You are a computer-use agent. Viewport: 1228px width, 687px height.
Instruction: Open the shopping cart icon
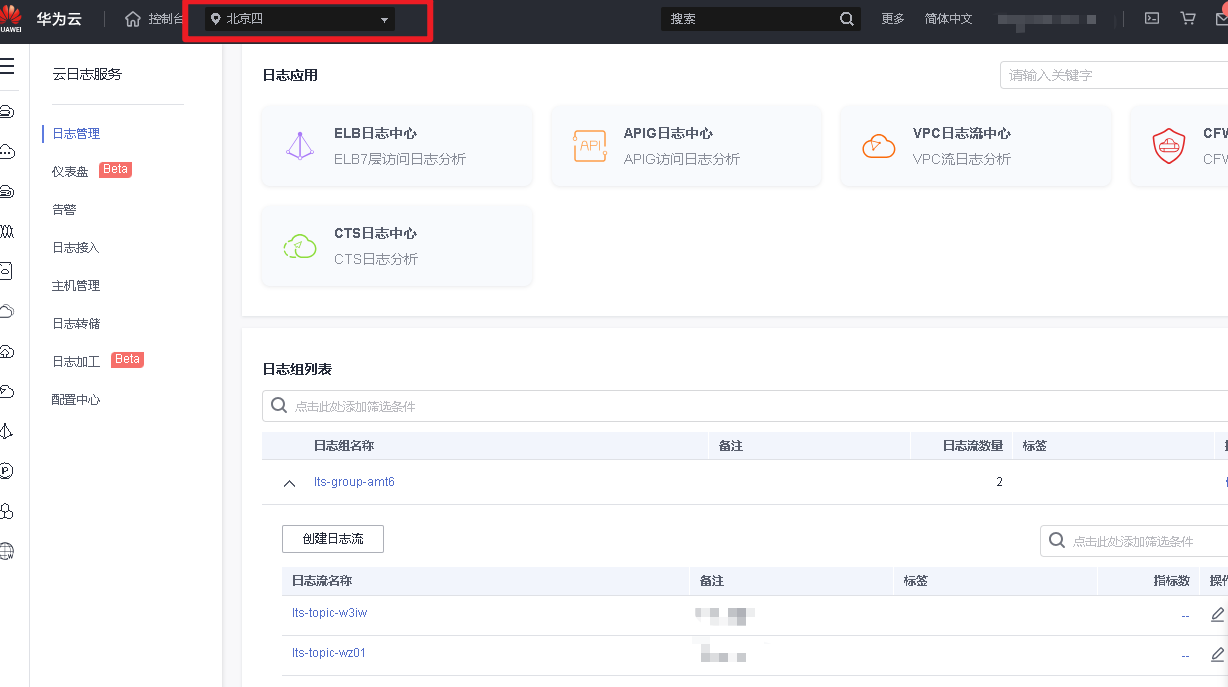(x=1188, y=19)
